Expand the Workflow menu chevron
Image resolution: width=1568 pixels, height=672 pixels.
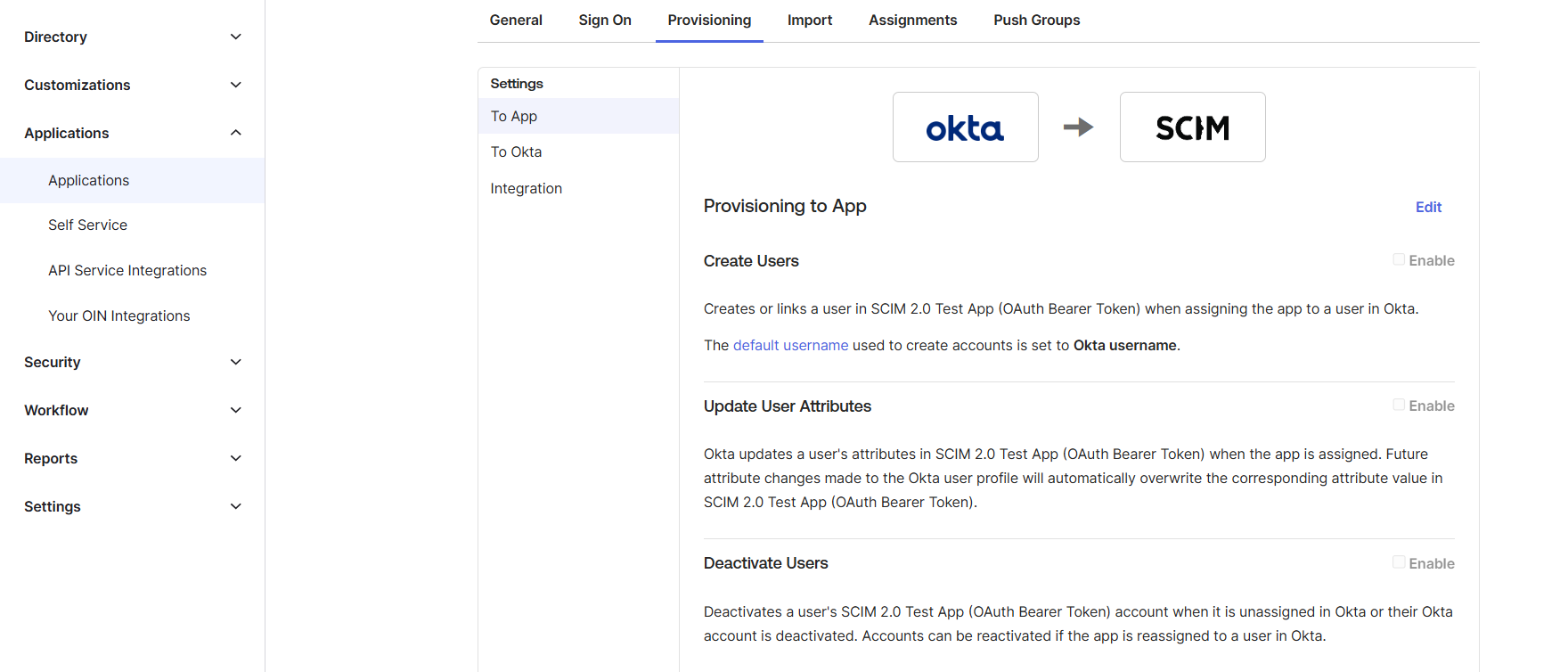[235, 410]
